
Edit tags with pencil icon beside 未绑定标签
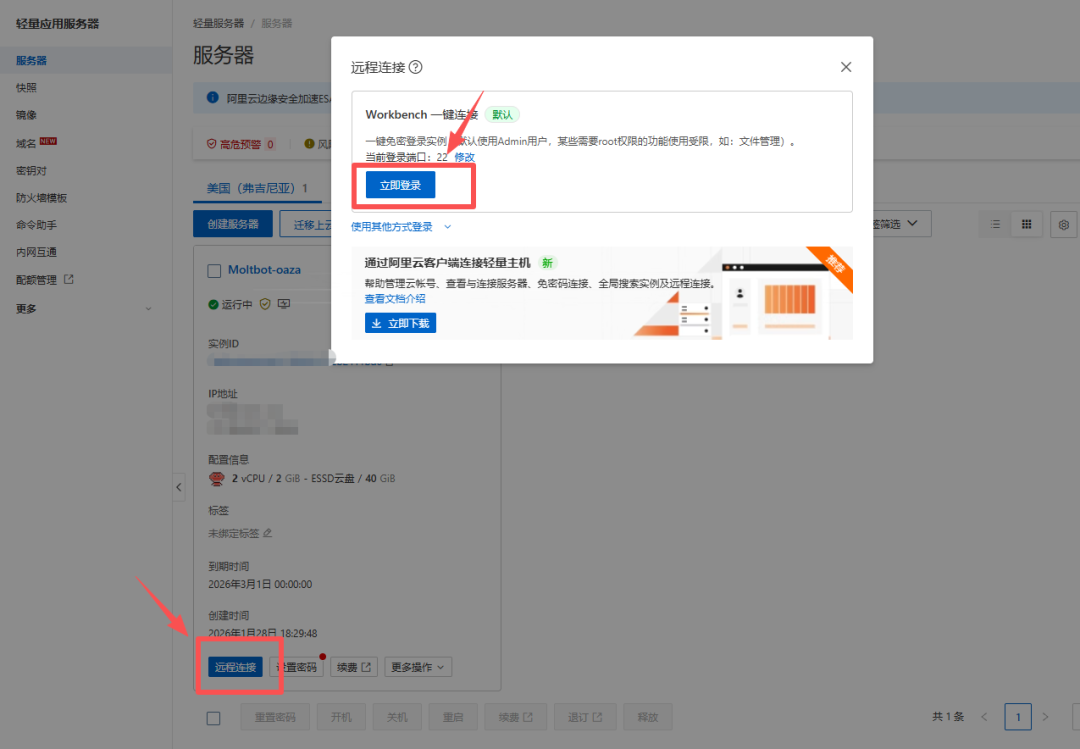point(267,533)
